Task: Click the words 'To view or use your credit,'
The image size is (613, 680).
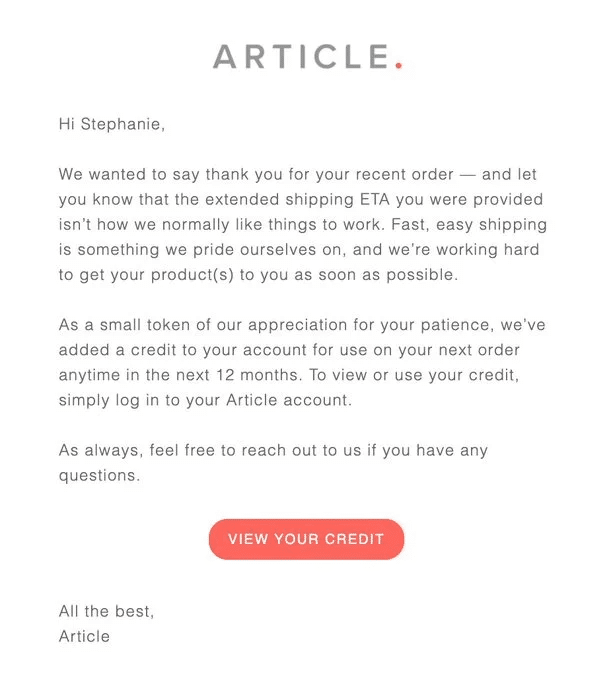Action: [414, 375]
